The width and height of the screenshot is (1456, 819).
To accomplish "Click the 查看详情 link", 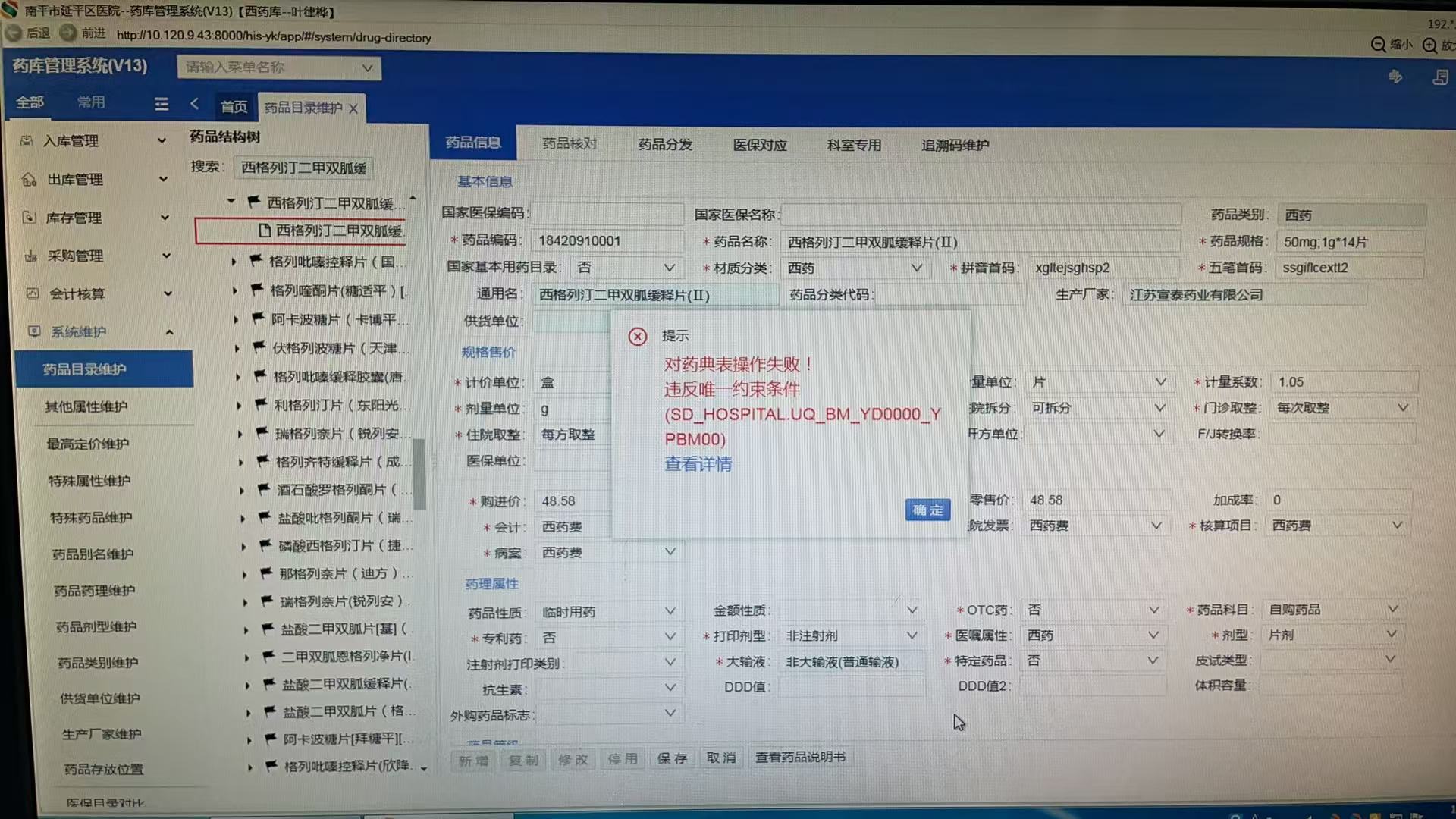I will (x=698, y=464).
